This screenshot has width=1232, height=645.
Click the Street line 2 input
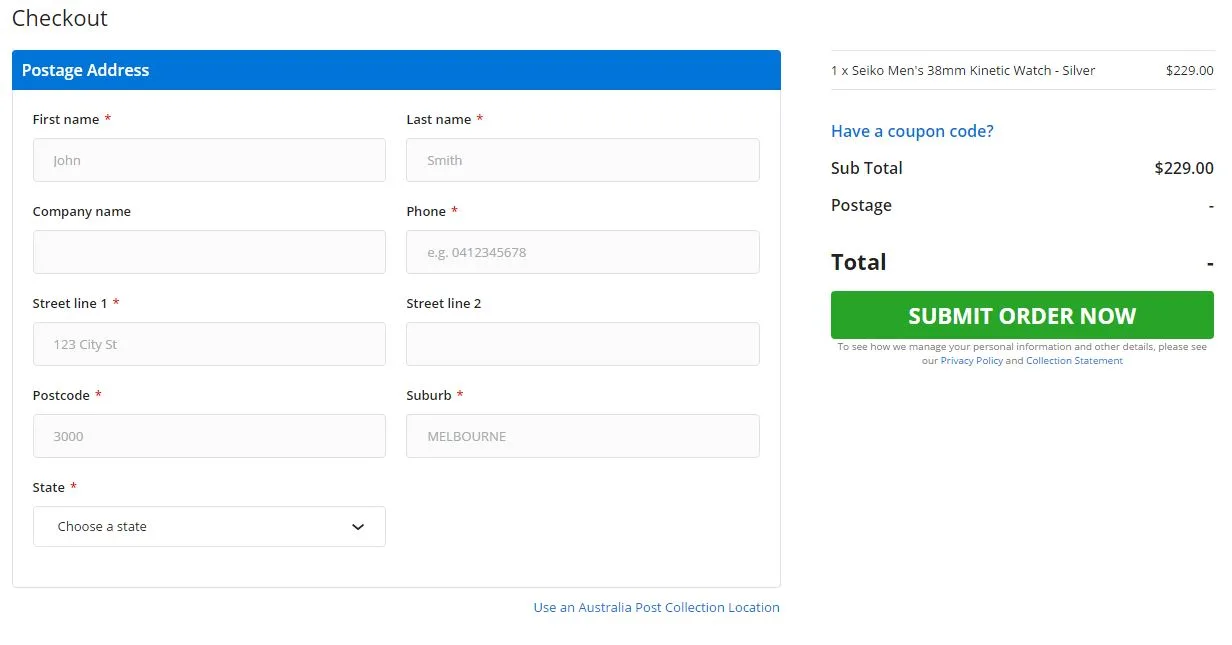click(x=582, y=344)
